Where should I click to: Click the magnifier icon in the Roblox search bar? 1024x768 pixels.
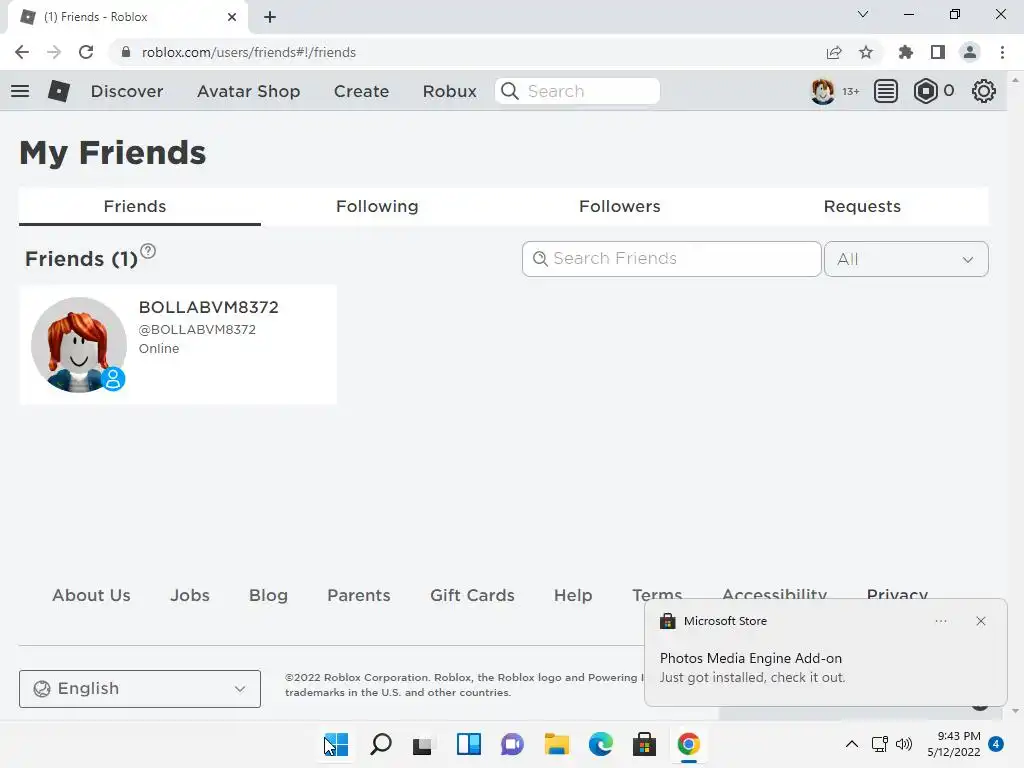point(510,91)
